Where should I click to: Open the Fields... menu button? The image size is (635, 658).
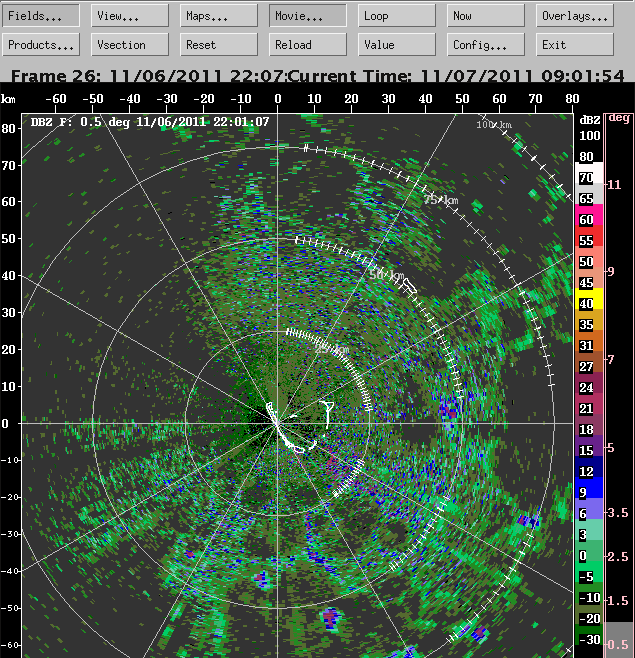pos(41,16)
